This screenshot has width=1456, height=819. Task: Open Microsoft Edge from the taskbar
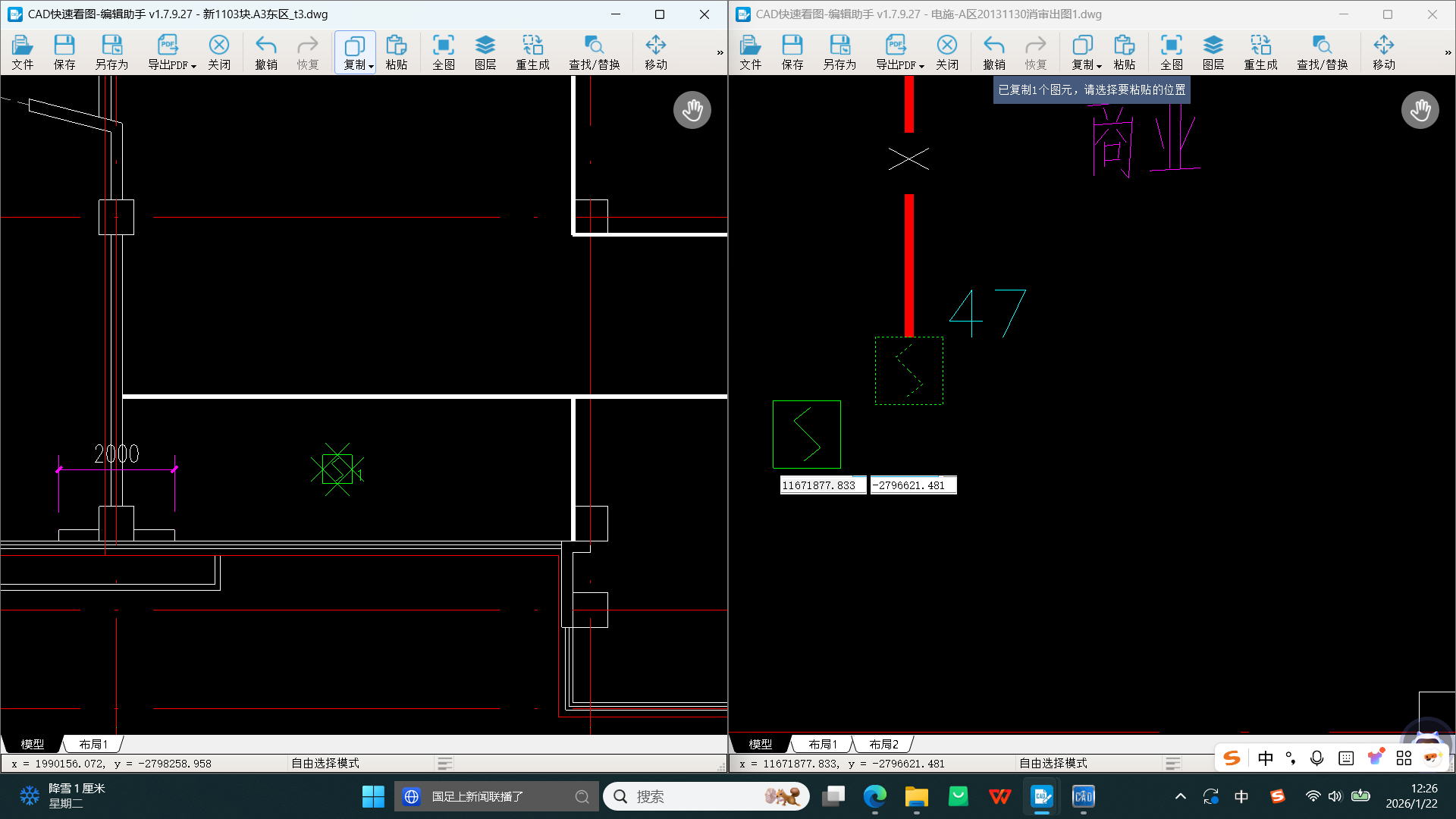coord(874,796)
